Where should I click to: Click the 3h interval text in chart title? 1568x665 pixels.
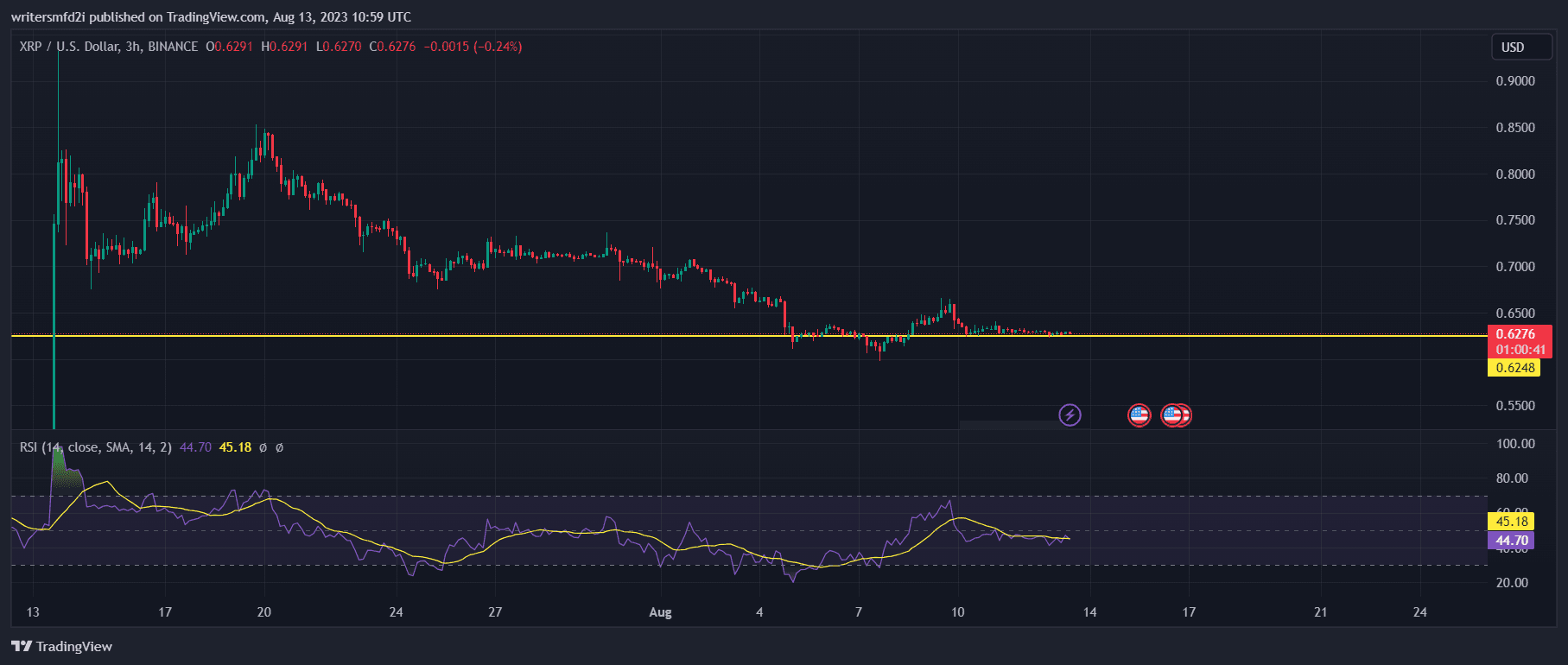pos(133,47)
